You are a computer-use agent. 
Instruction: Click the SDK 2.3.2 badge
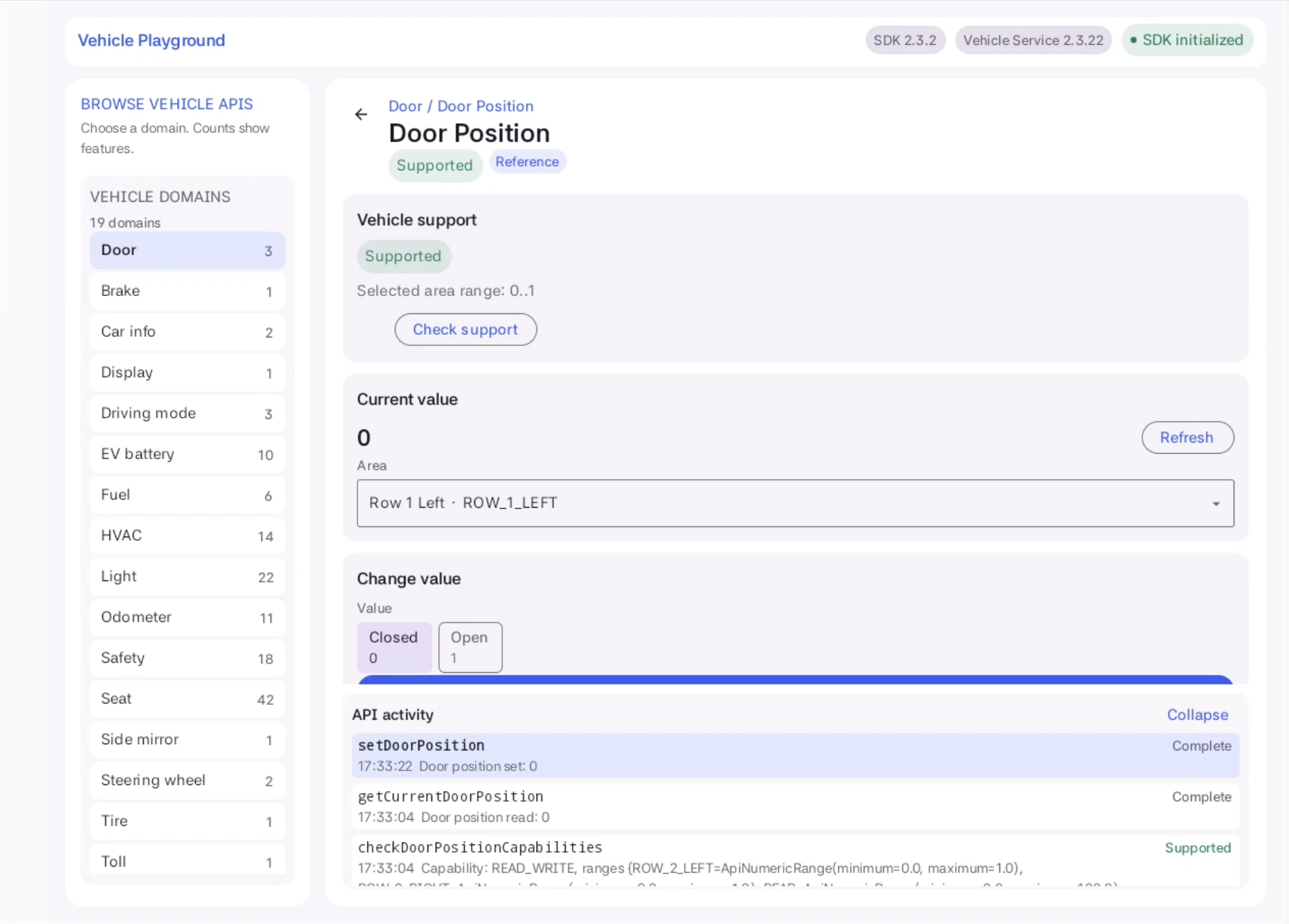pos(905,40)
